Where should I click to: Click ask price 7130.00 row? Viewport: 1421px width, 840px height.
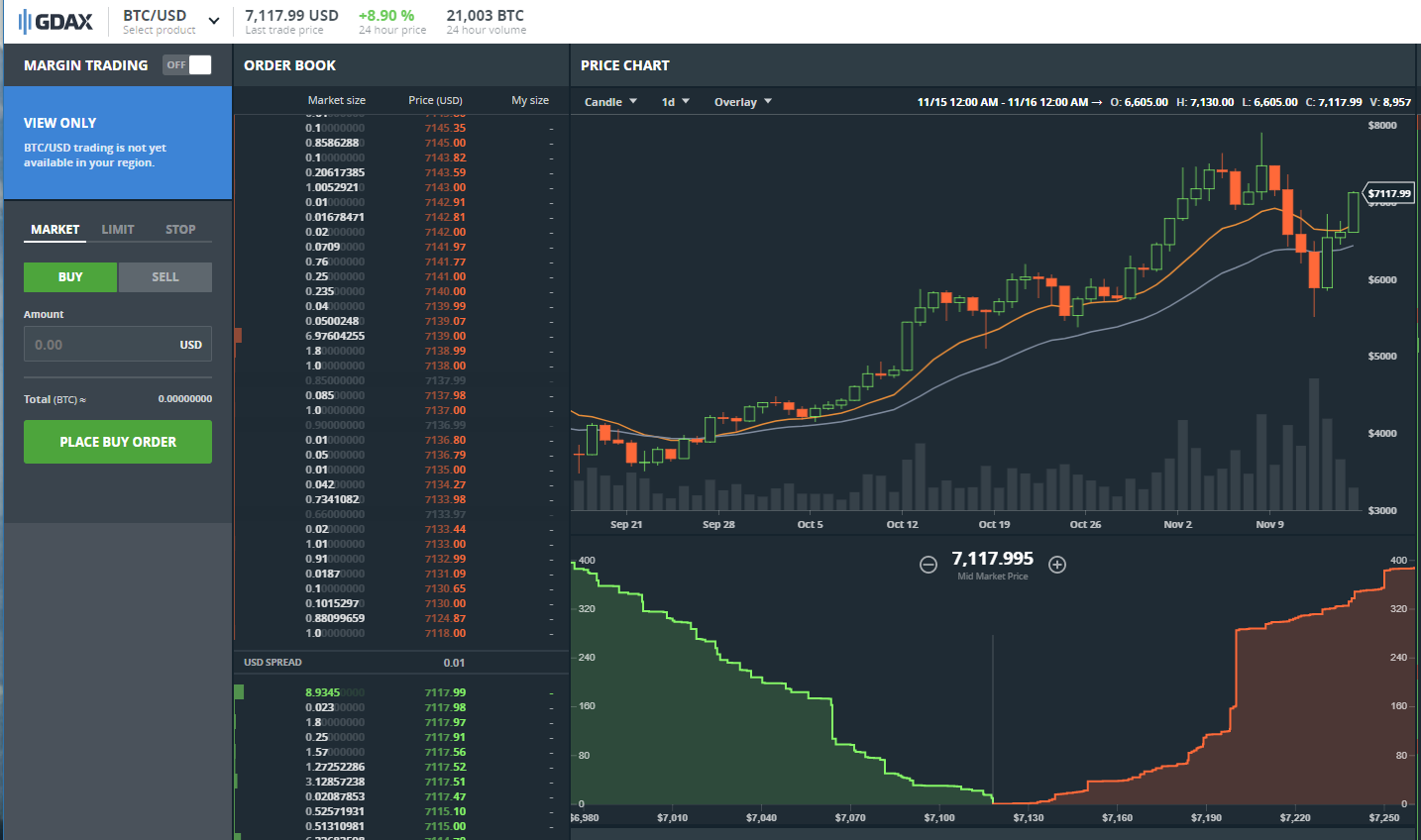click(x=401, y=603)
